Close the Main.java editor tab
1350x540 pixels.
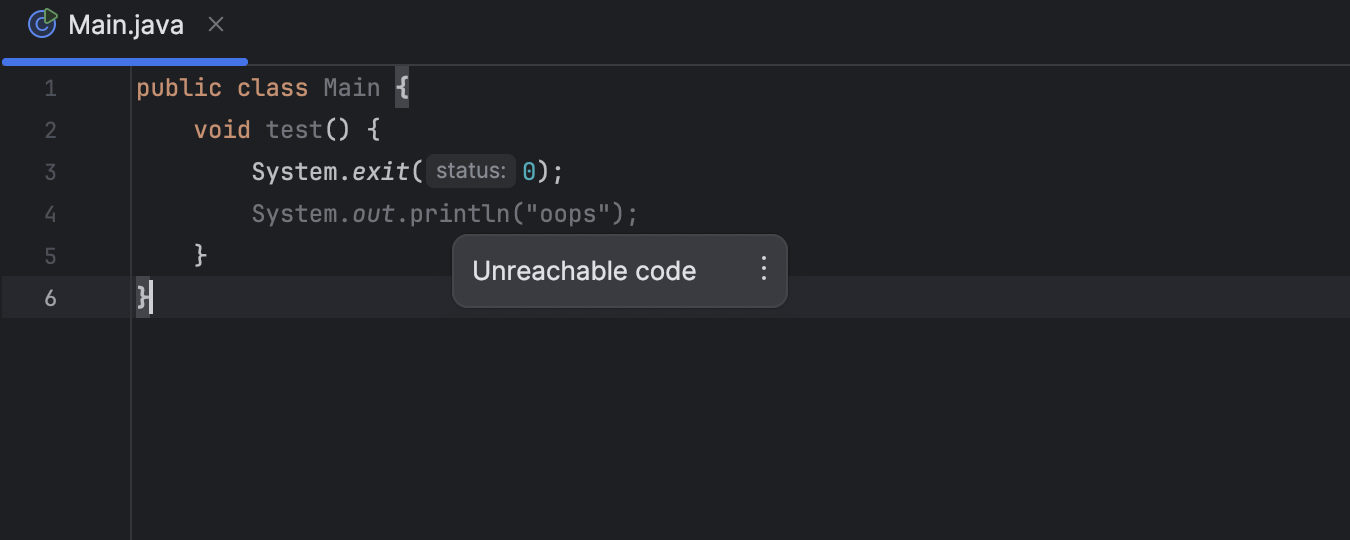216,25
